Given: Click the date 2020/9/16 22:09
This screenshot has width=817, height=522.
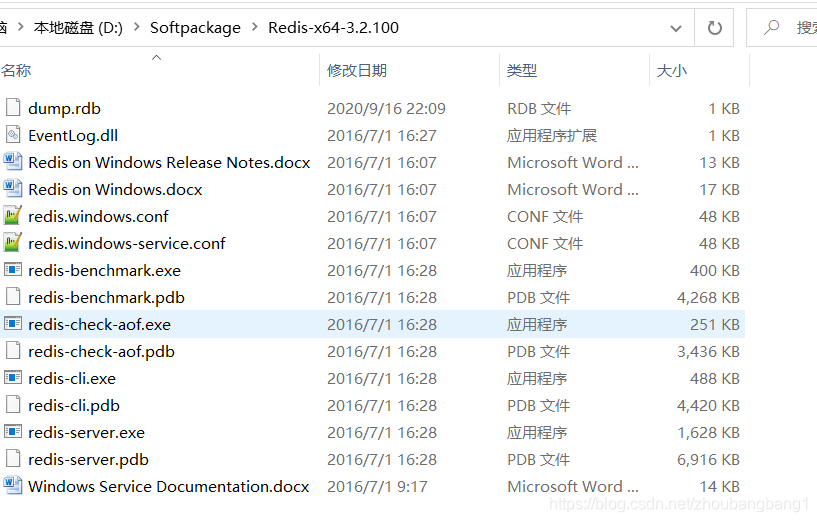Looking at the screenshot, I should coord(386,108).
